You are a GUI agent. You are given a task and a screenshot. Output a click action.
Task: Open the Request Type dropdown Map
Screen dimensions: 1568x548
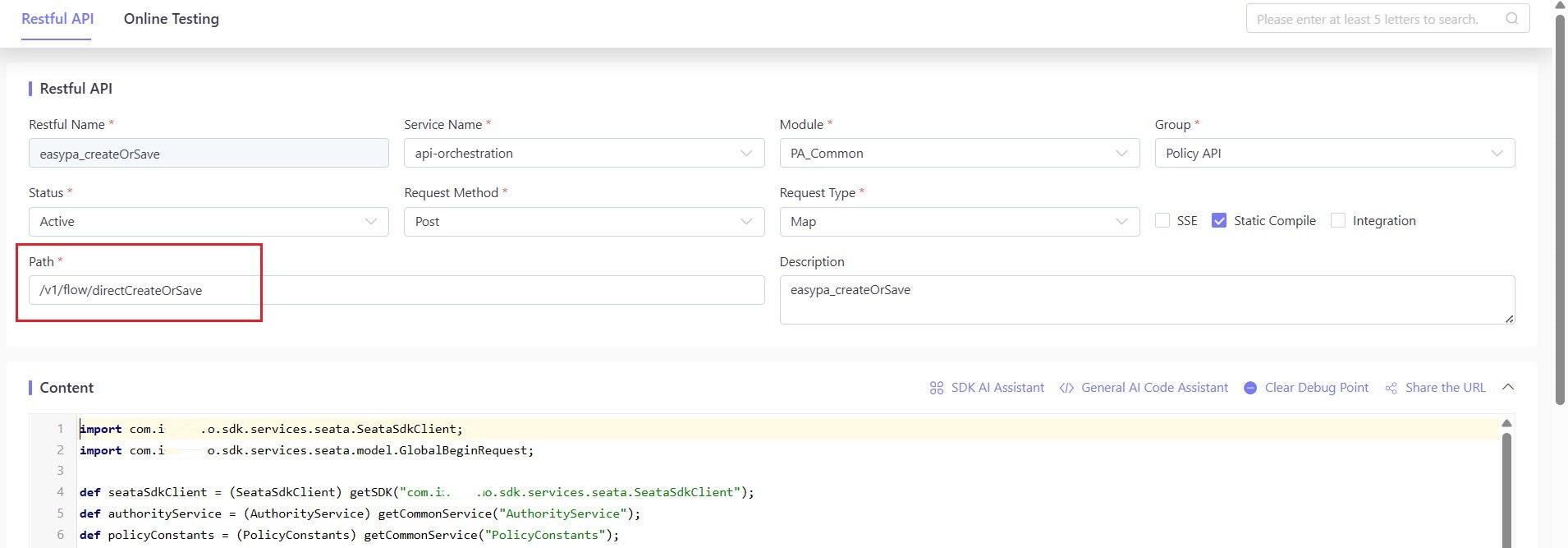959,222
